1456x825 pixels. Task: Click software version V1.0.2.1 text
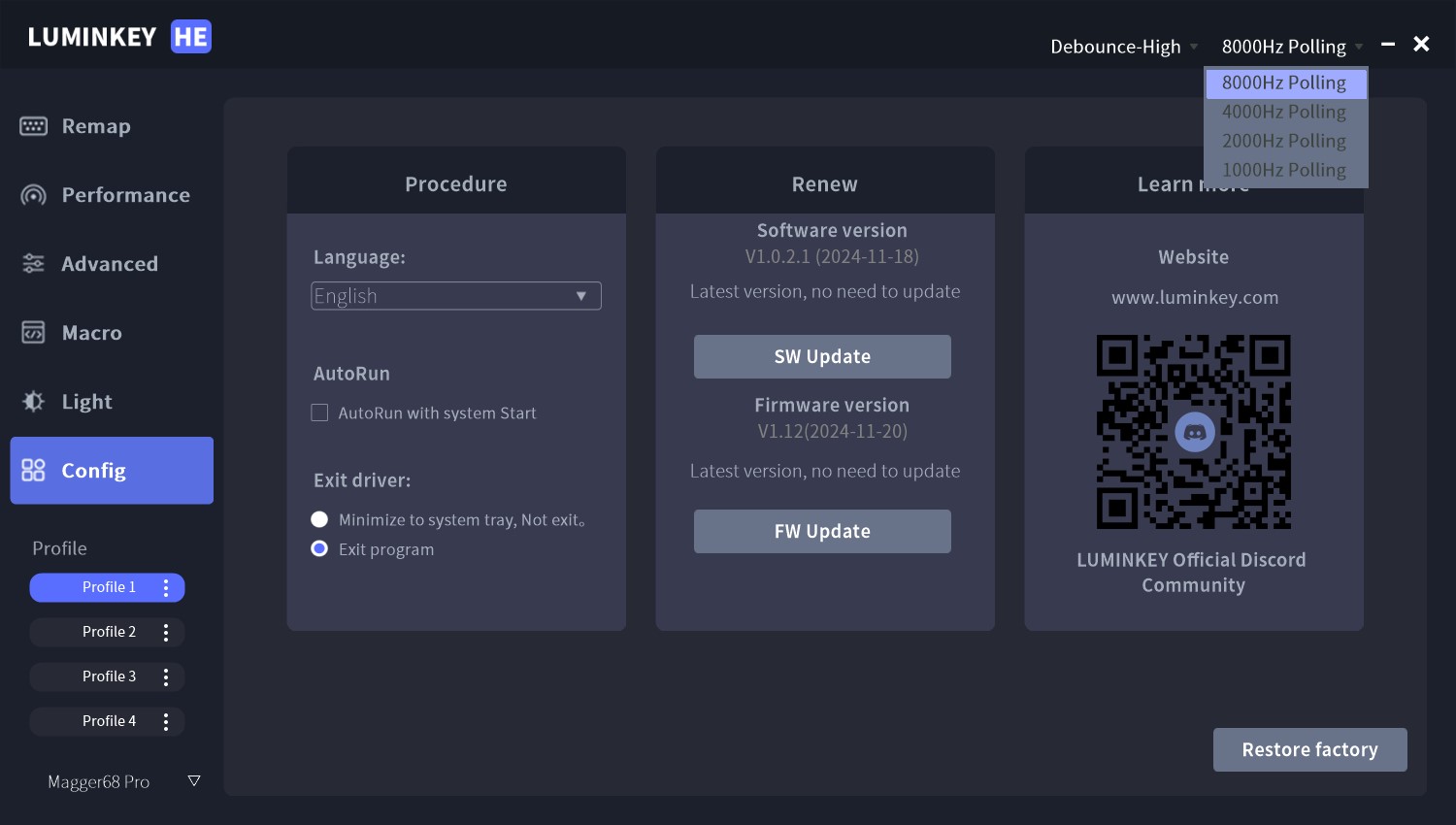[832, 256]
